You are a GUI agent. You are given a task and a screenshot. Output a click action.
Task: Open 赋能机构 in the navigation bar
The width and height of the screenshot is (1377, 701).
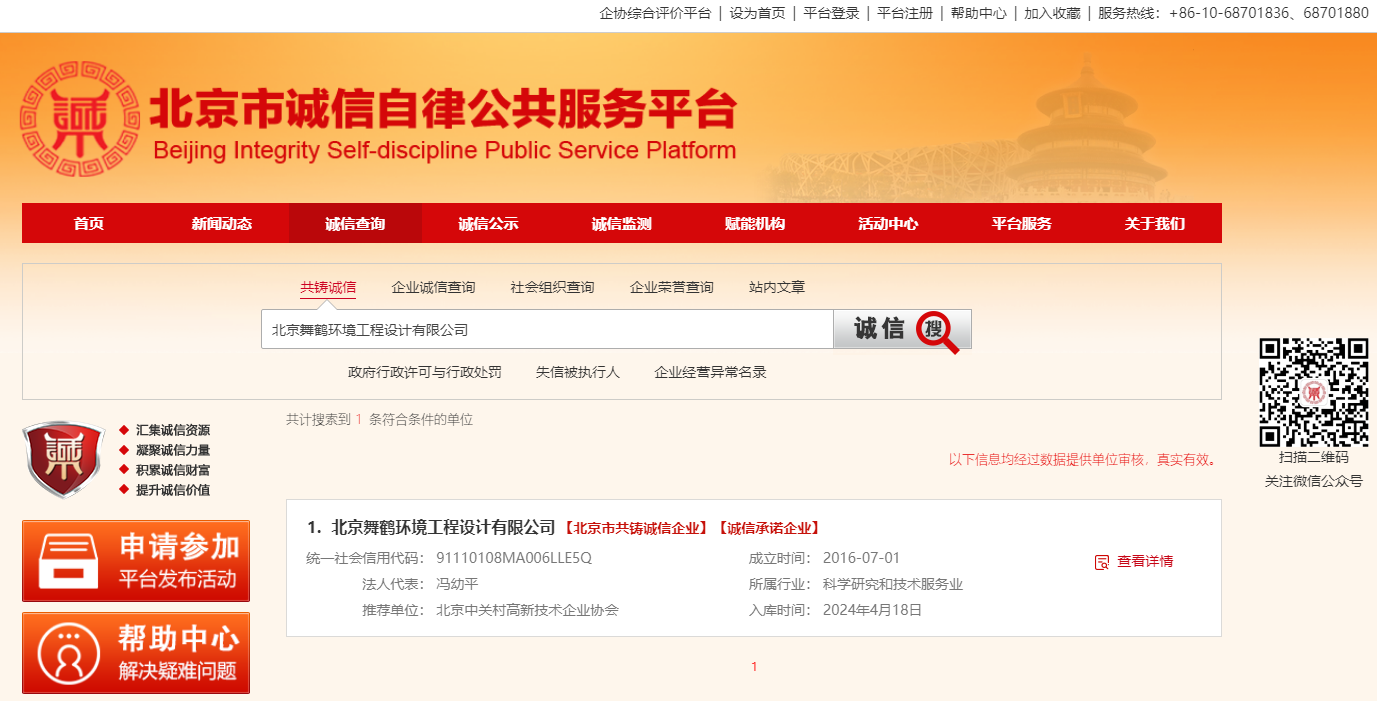point(755,224)
